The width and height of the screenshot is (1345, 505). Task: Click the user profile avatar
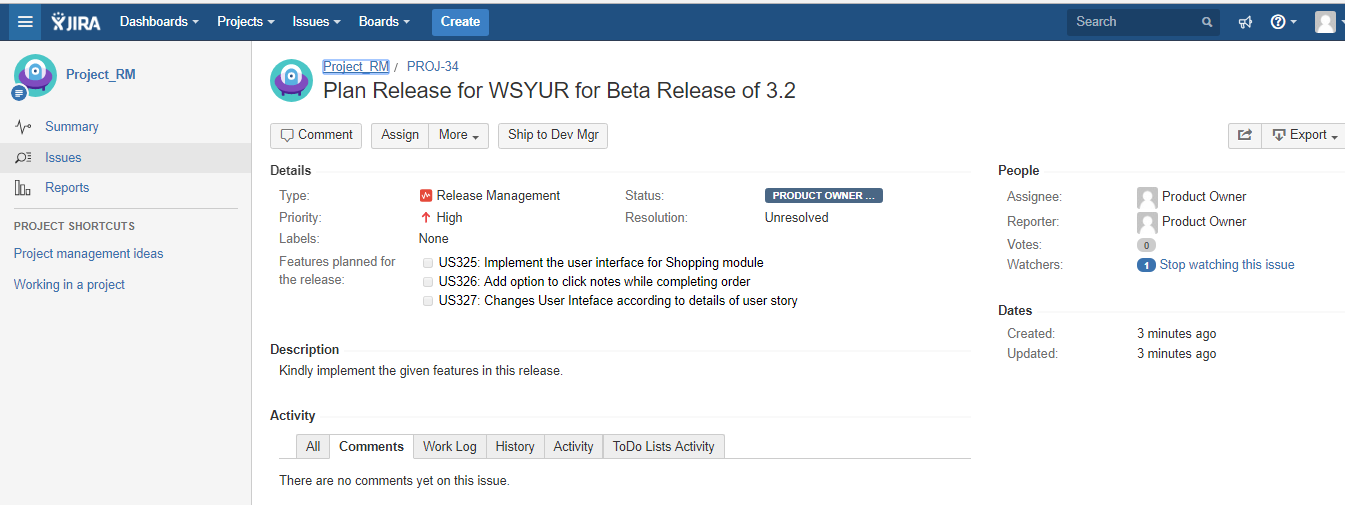(x=1325, y=22)
